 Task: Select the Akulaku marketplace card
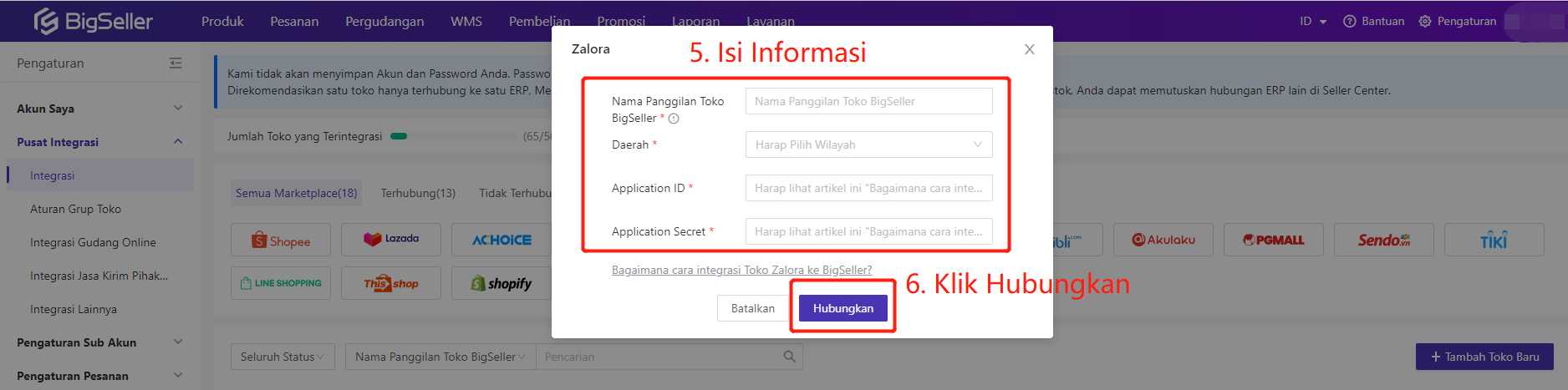point(1163,240)
